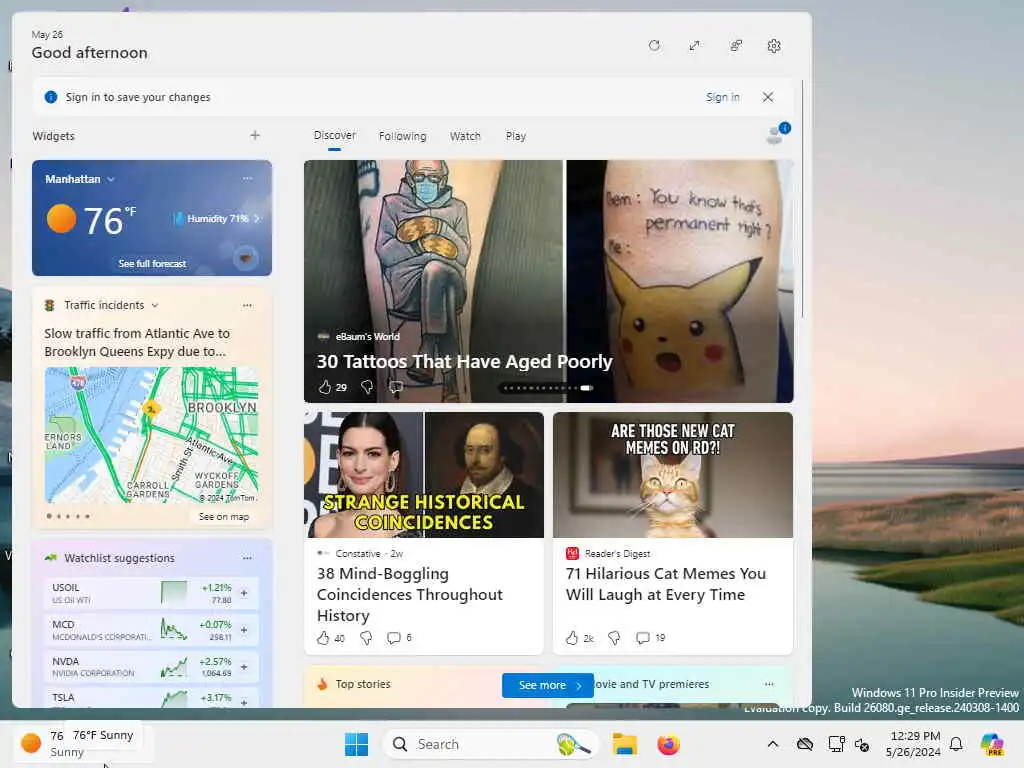Refresh the widgets feed
The height and width of the screenshot is (768, 1024).
point(654,46)
